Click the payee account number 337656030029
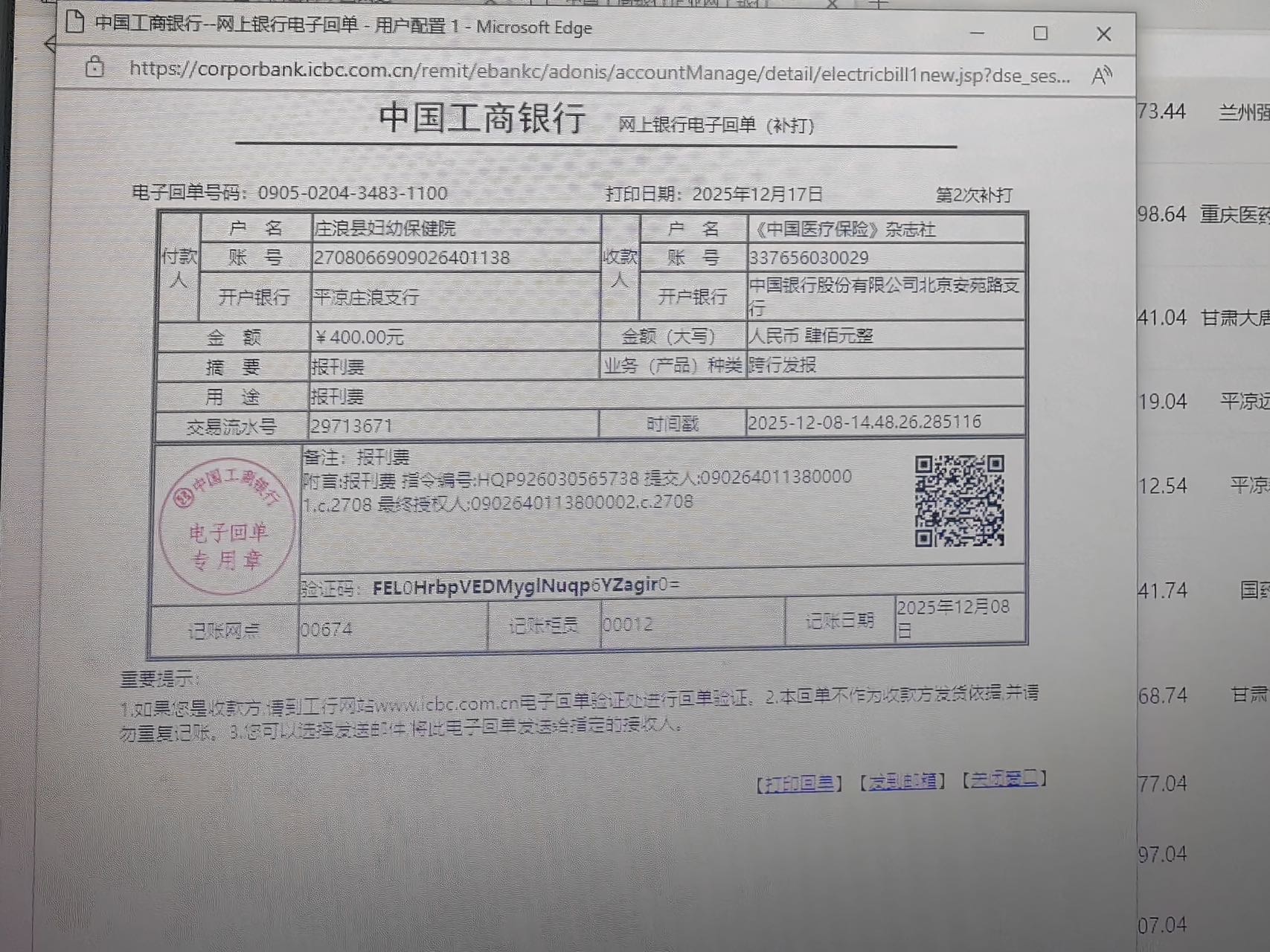 (809, 258)
